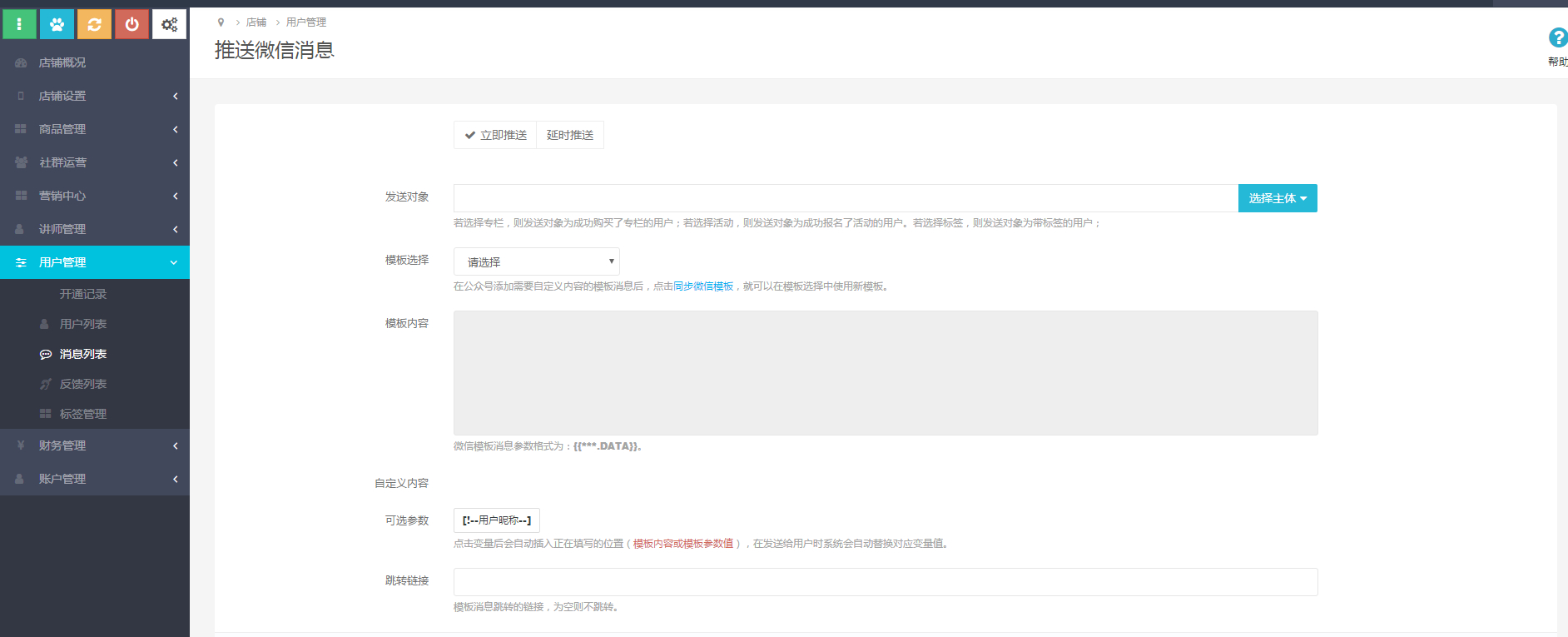The height and width of the screenshot is (637, 1568).
Task: Switch to 延时推送 mode
Action: (570, 135)
